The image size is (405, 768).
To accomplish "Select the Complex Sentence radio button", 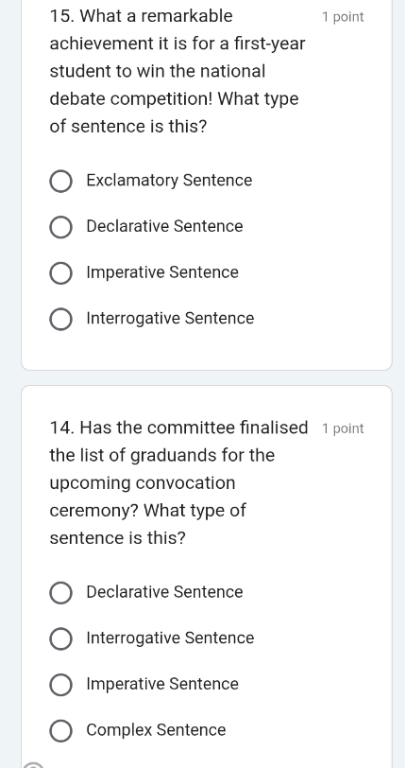I will (61, 731).
